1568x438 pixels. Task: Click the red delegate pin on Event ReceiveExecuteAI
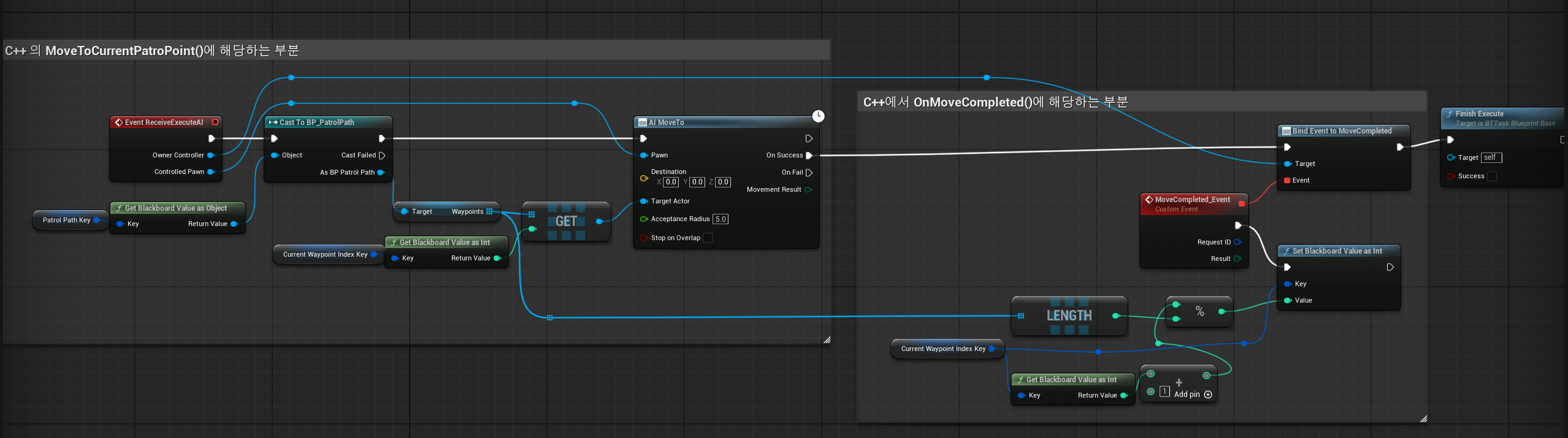(215, 123)
